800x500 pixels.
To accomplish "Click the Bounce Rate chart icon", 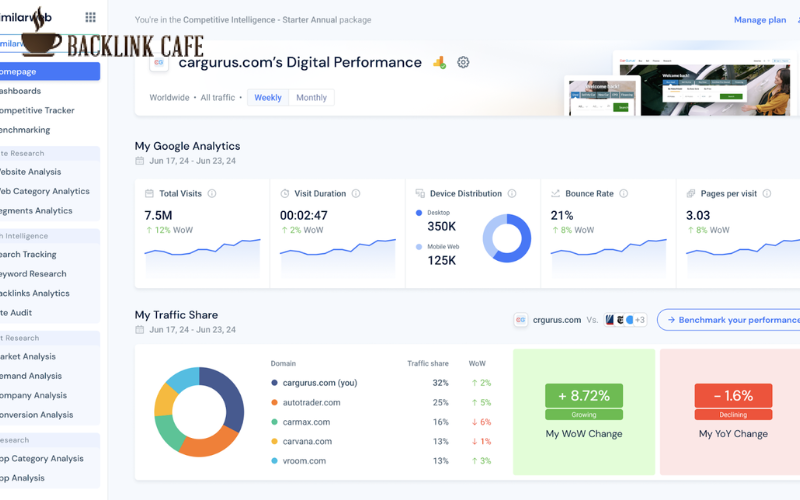I will tap(556, 193).
